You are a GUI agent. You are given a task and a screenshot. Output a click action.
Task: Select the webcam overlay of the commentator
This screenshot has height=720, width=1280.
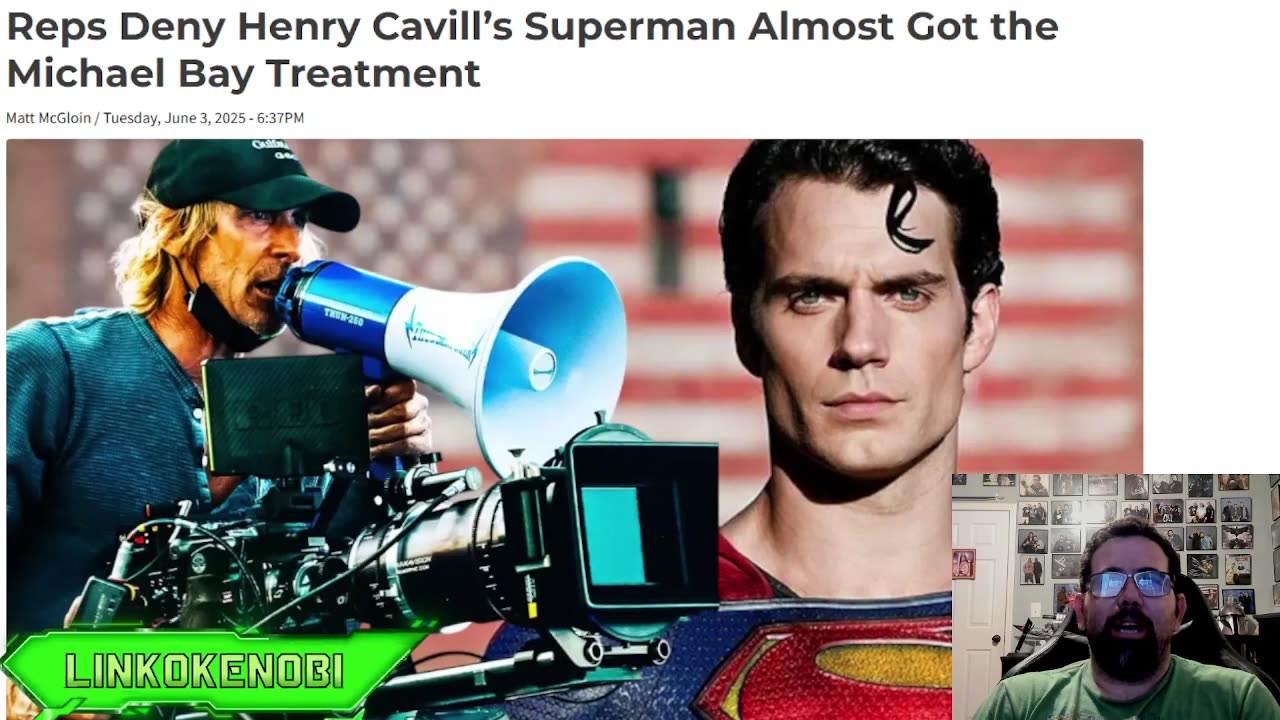(x=1115, y=597)
